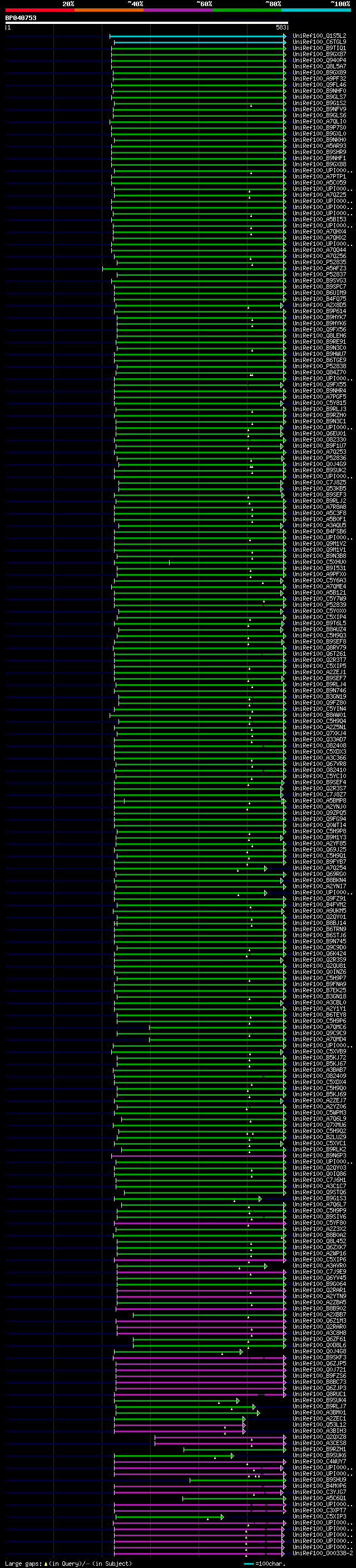Click the cyan ~100% identity legend segment

point(316,10)
